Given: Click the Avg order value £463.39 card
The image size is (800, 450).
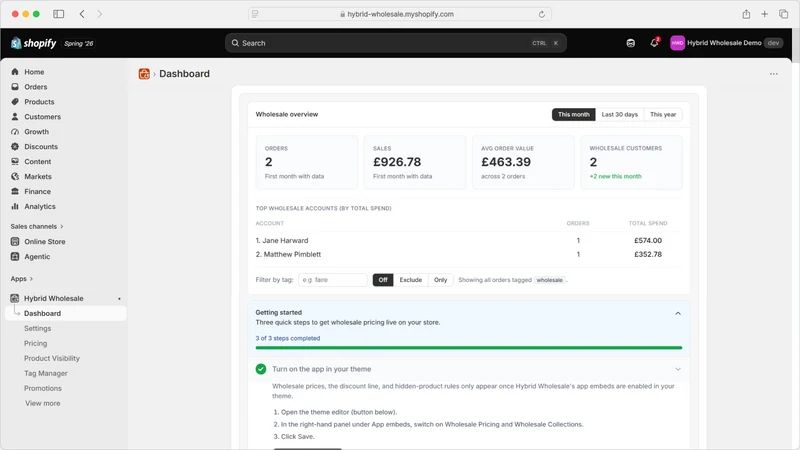Looking at the screenshot, I should [x=523, y=162].
